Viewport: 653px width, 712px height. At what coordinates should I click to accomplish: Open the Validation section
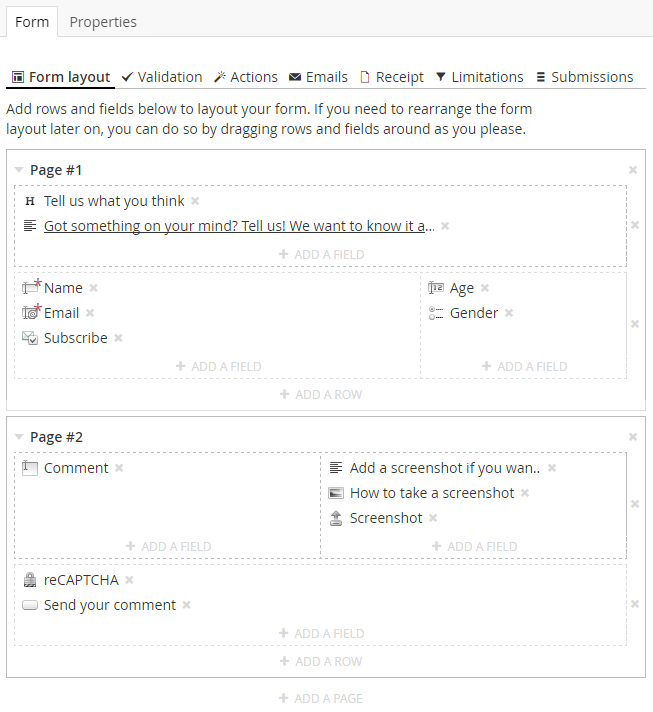point(162,77)
